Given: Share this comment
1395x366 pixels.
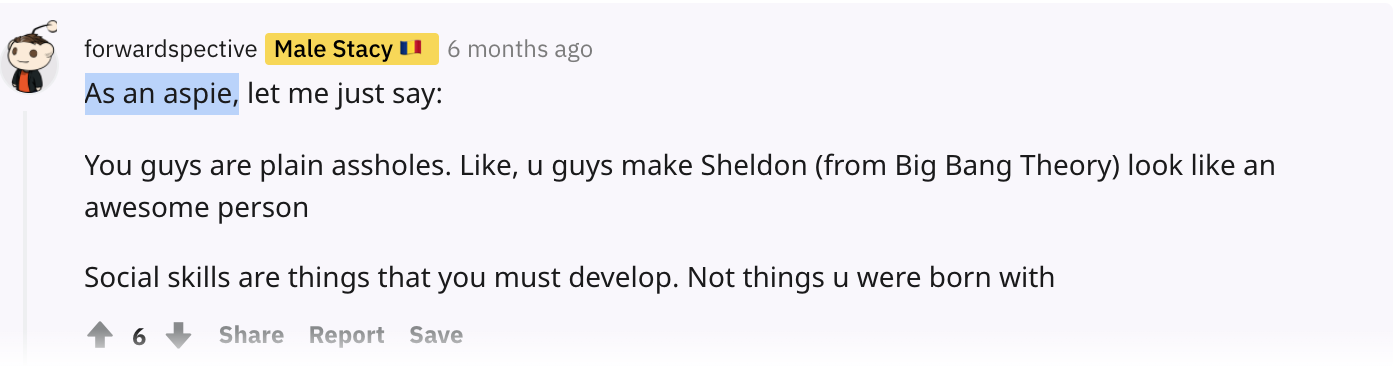Looking at the screenshot, I should pos(251,335).
